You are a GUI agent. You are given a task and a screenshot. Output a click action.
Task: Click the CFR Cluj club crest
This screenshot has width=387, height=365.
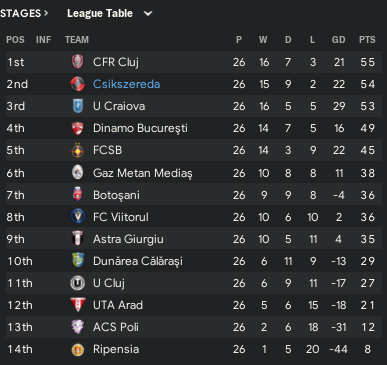78,62
